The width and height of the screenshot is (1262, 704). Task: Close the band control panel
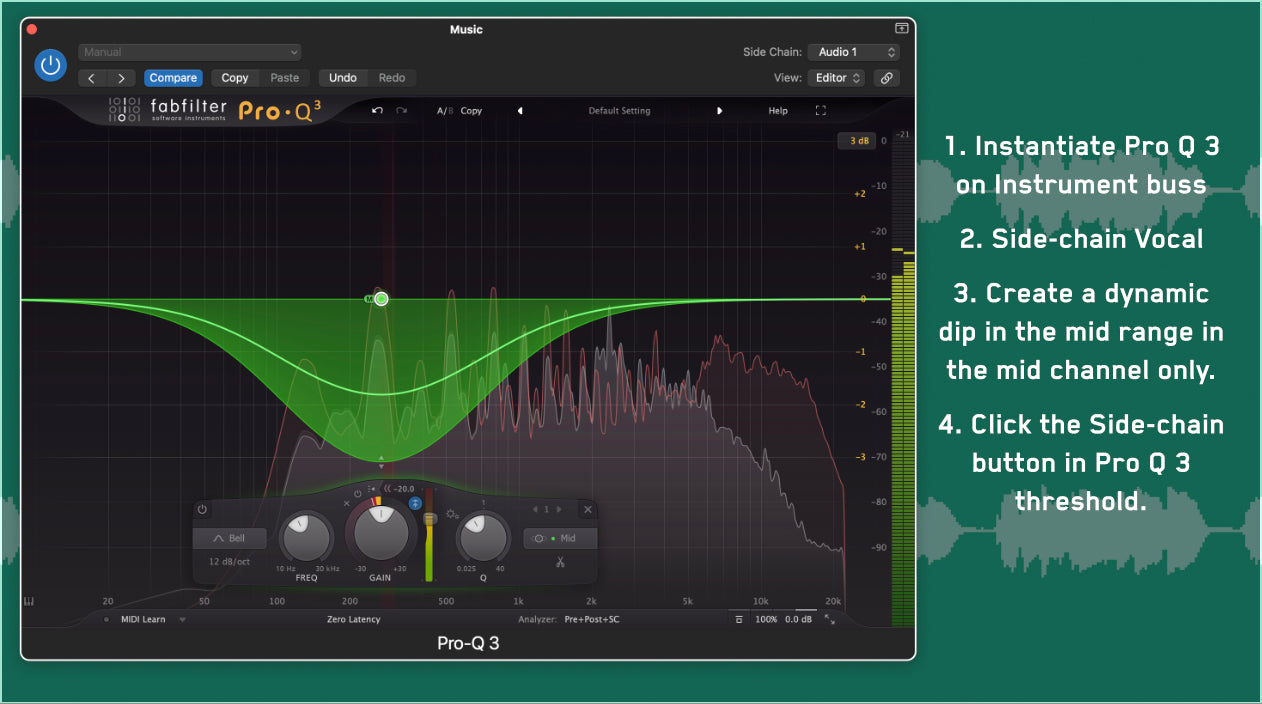click(x=588, y=510)
